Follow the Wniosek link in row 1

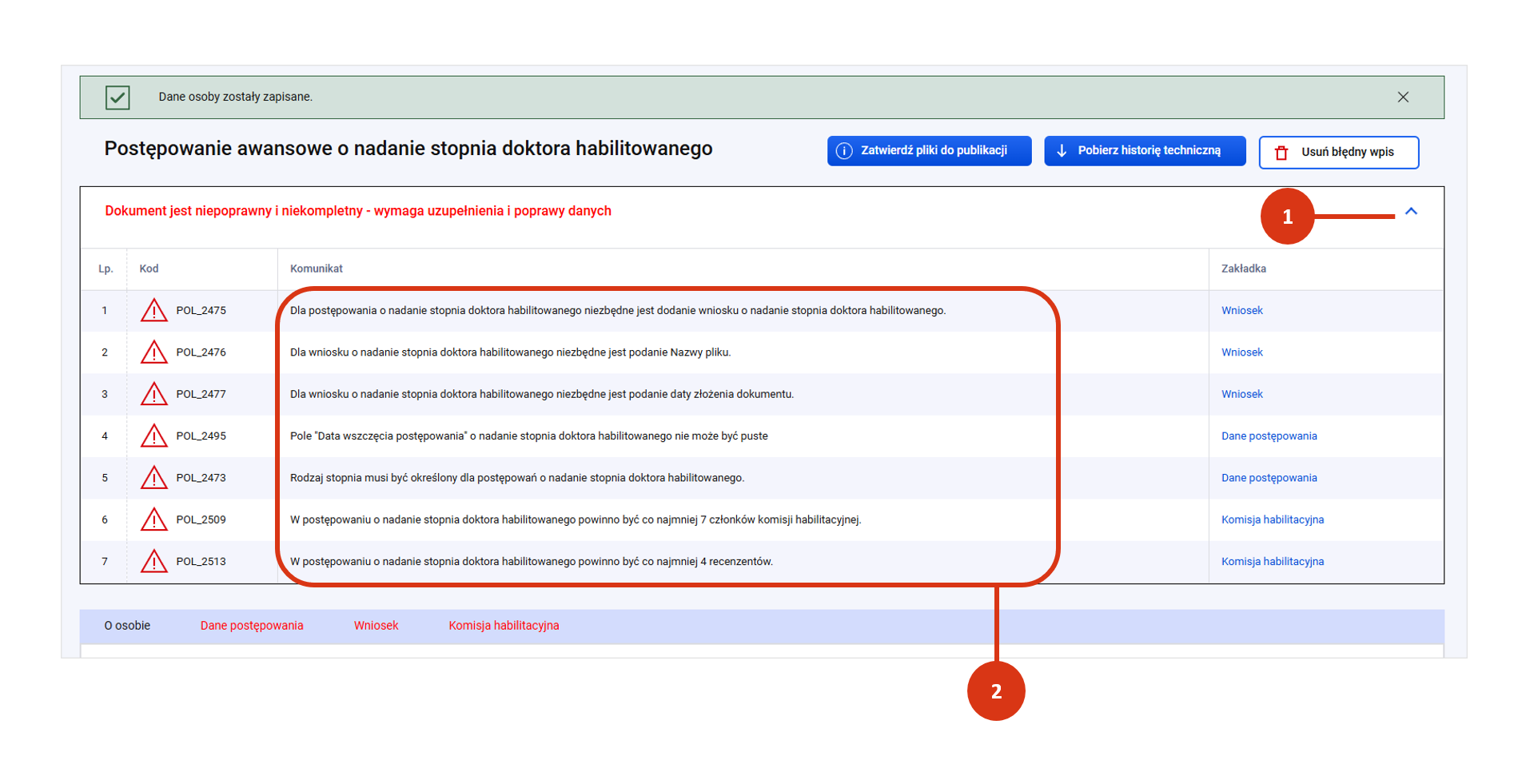[x=1241, y=311]
